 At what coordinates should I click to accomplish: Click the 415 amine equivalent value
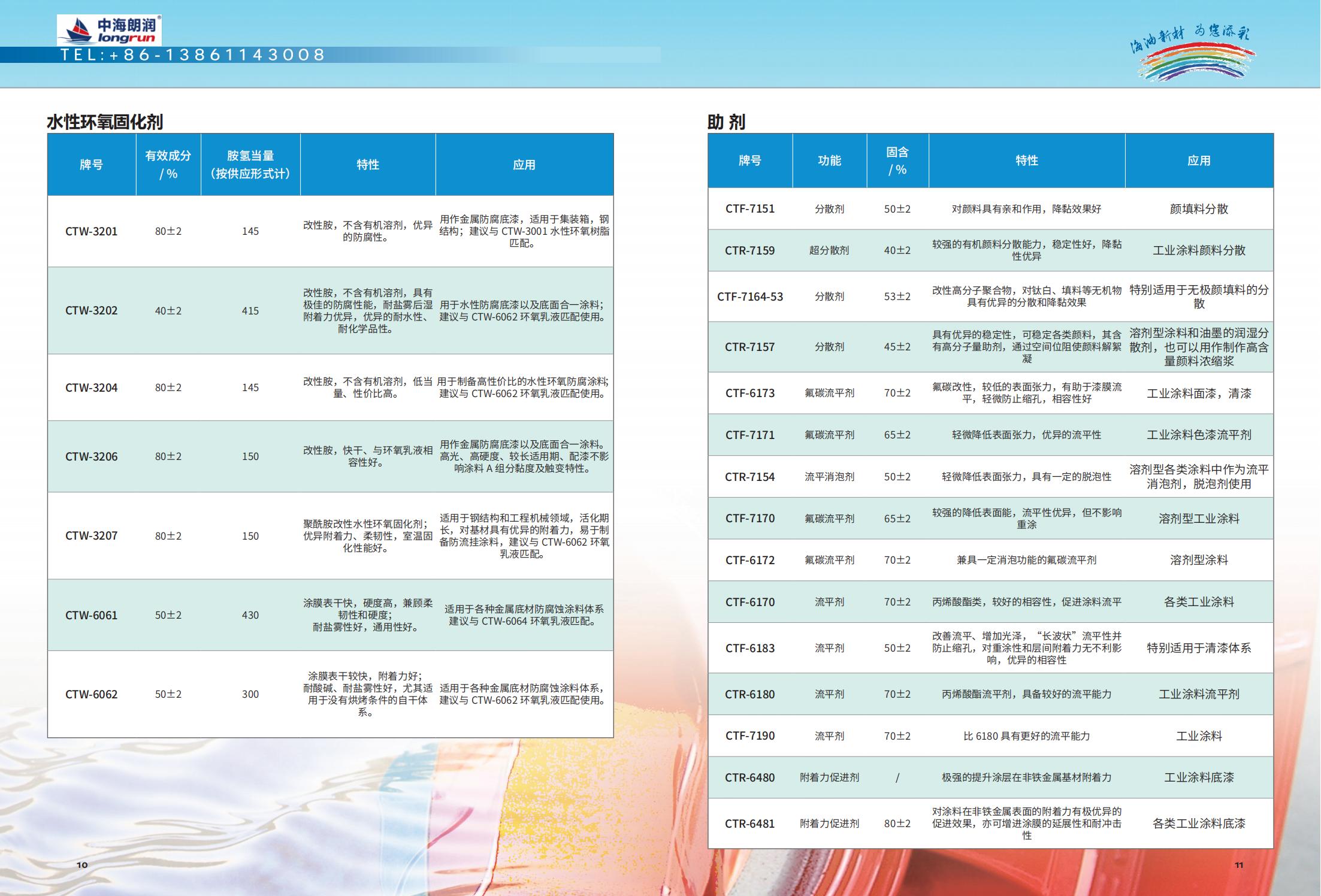pyautogui.click(x=250, y=311)
